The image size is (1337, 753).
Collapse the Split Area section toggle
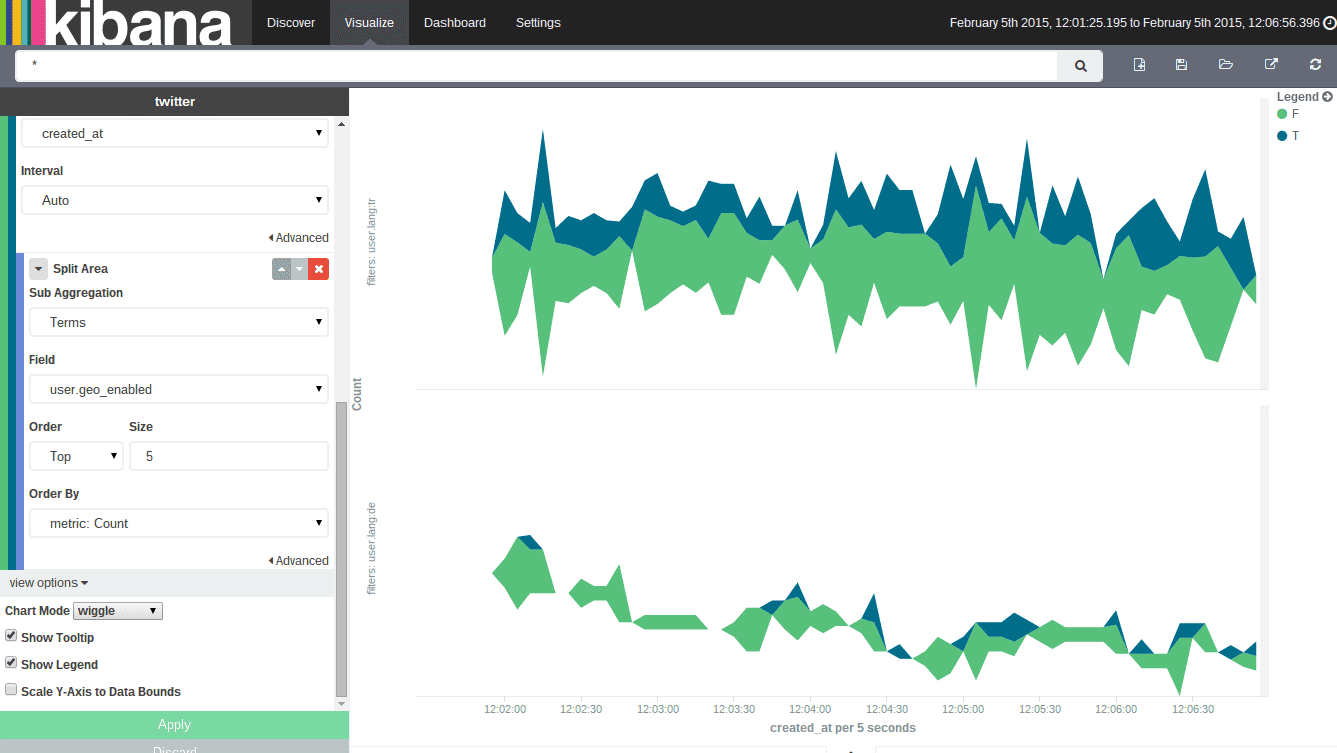pyautogui.click(x=38, y=269)
